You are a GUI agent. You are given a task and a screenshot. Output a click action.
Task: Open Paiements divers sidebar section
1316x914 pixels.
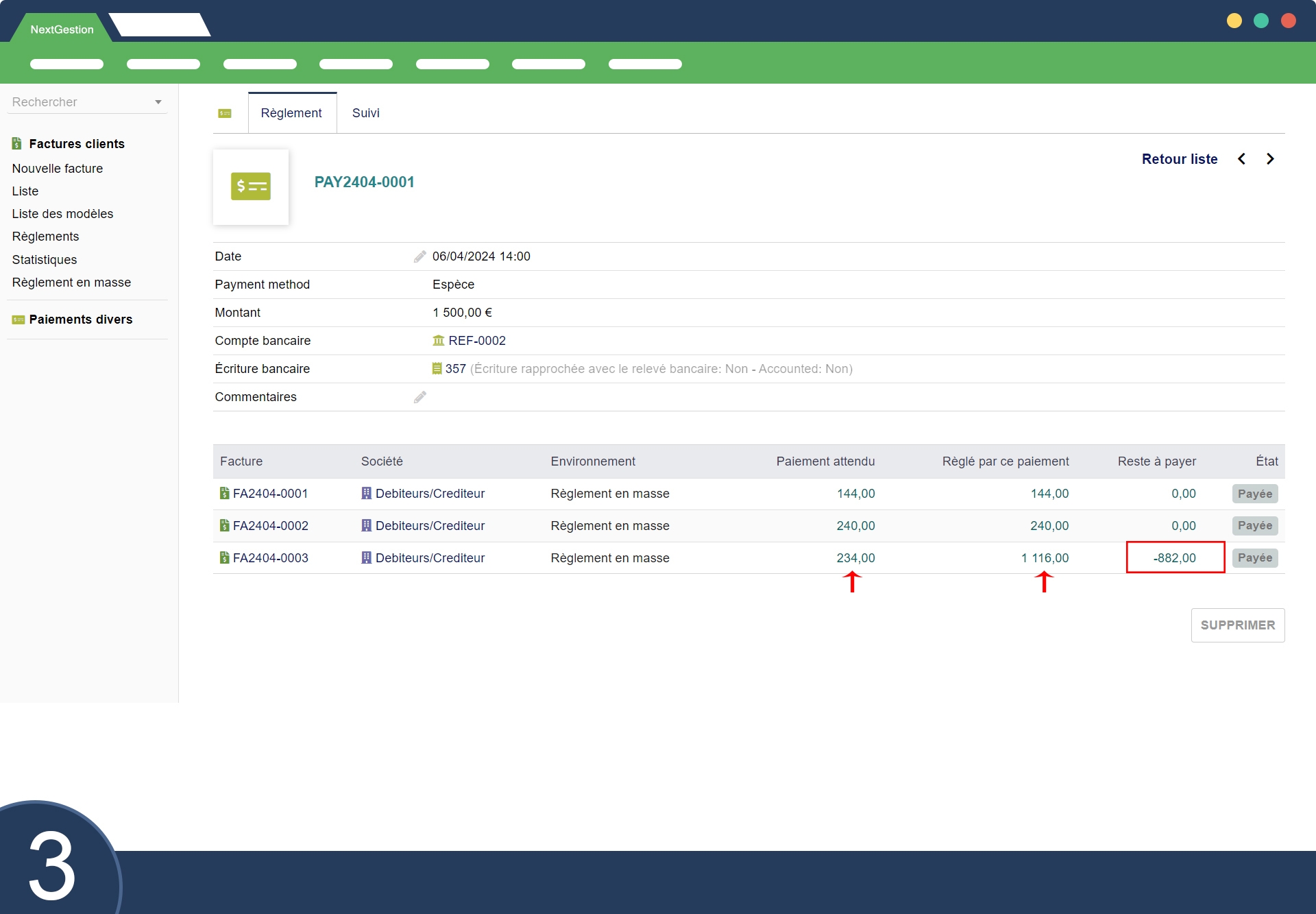(80, 320)
